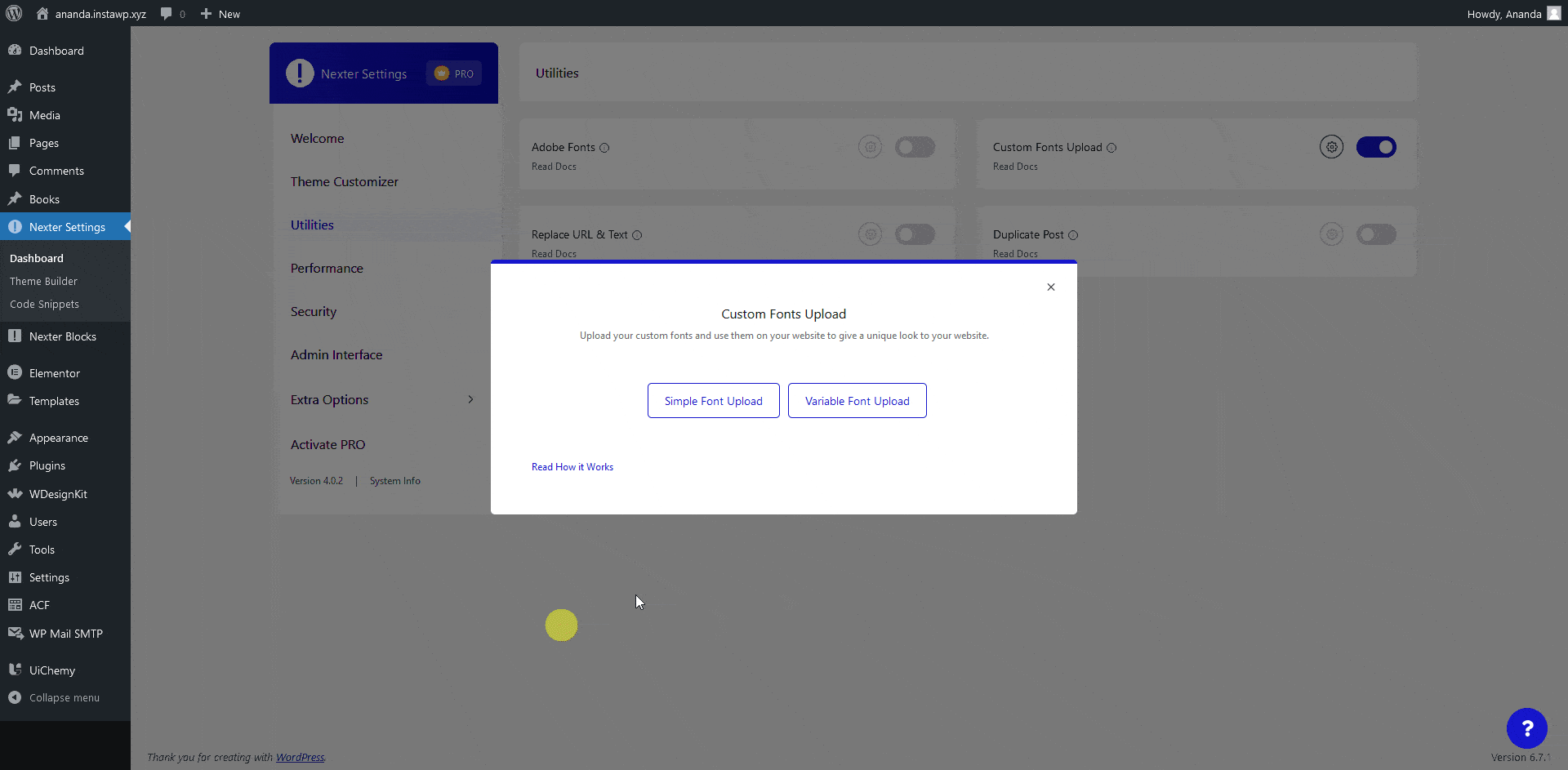Open the comments bubble icon in admin bar
The image size is (1568, 770).
167,14
